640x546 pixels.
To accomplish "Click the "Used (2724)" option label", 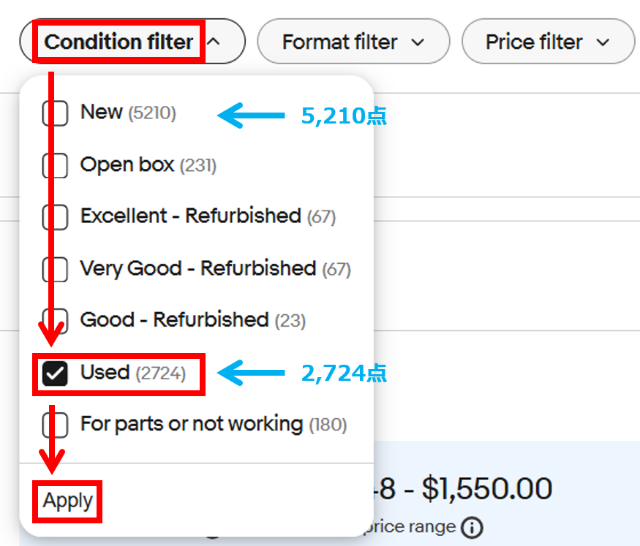I will pyautogui.click(x=132, y=373).
